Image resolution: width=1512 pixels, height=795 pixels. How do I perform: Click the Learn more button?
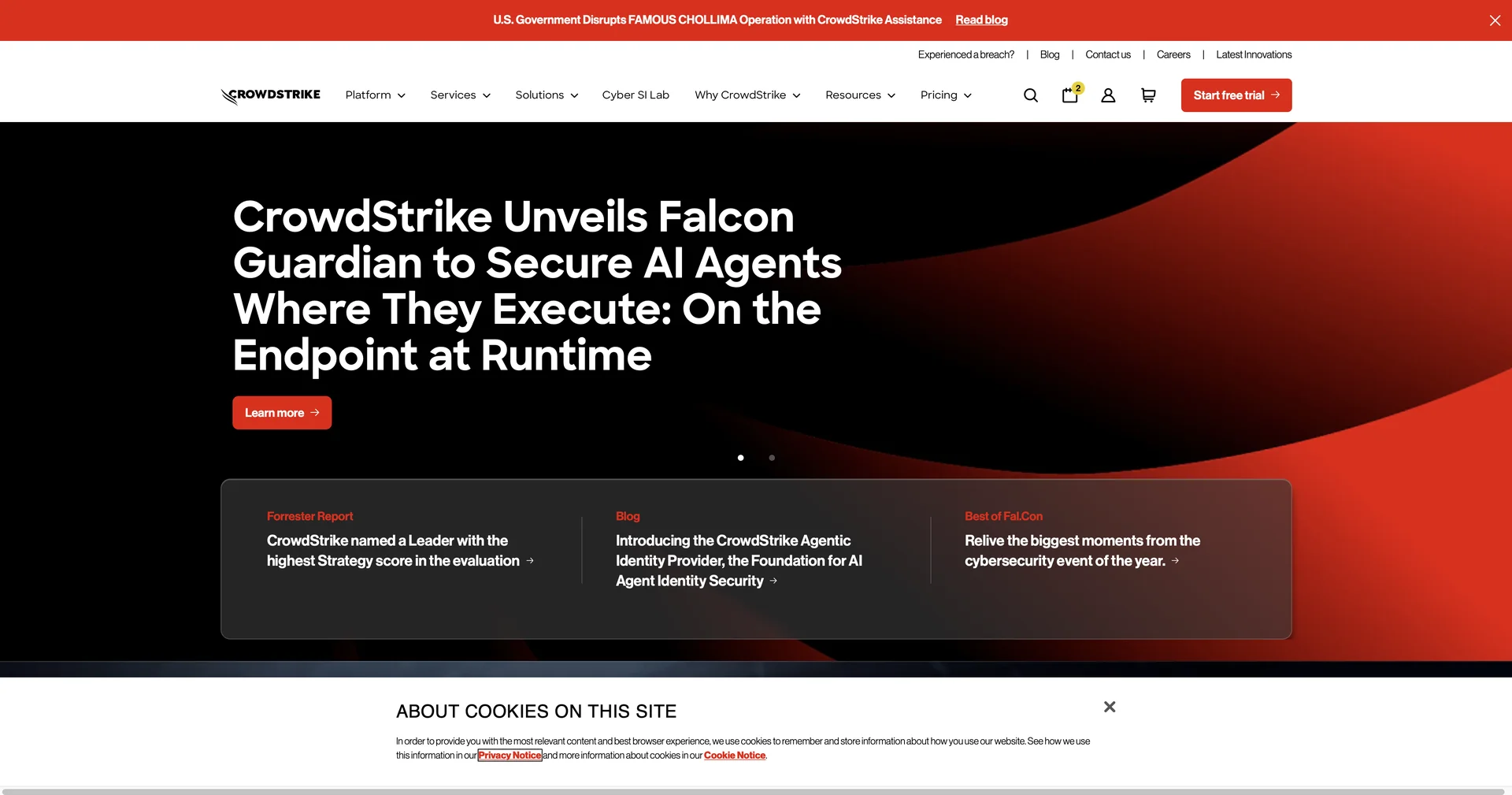point(282,413)
